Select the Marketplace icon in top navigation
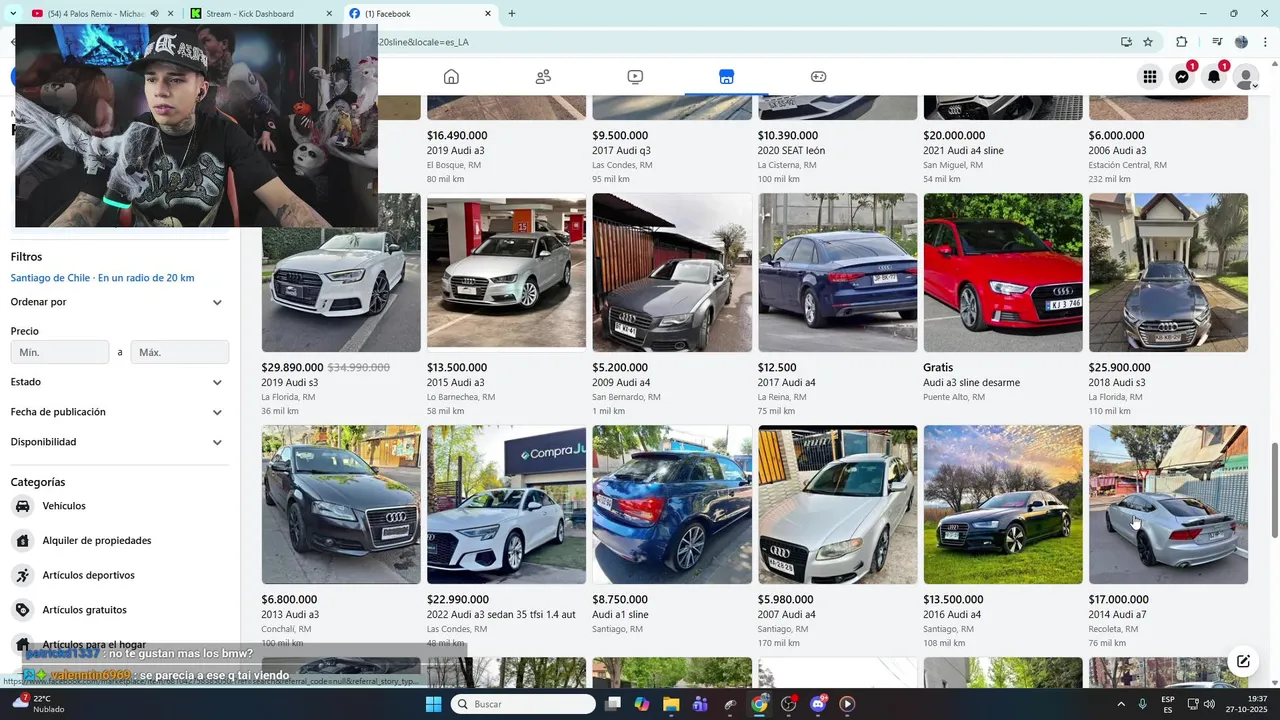1280x720 pixels. tap(727, 77)
